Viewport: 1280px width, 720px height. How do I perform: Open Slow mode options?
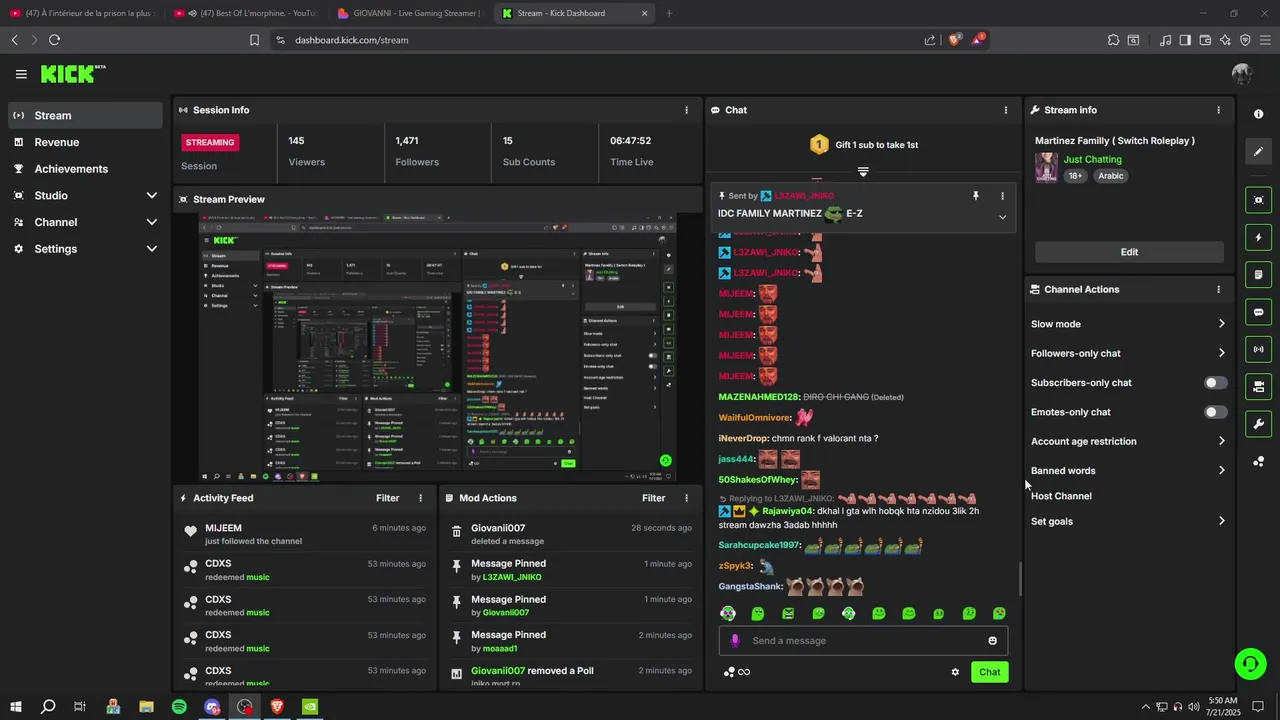coord(1129,324)
